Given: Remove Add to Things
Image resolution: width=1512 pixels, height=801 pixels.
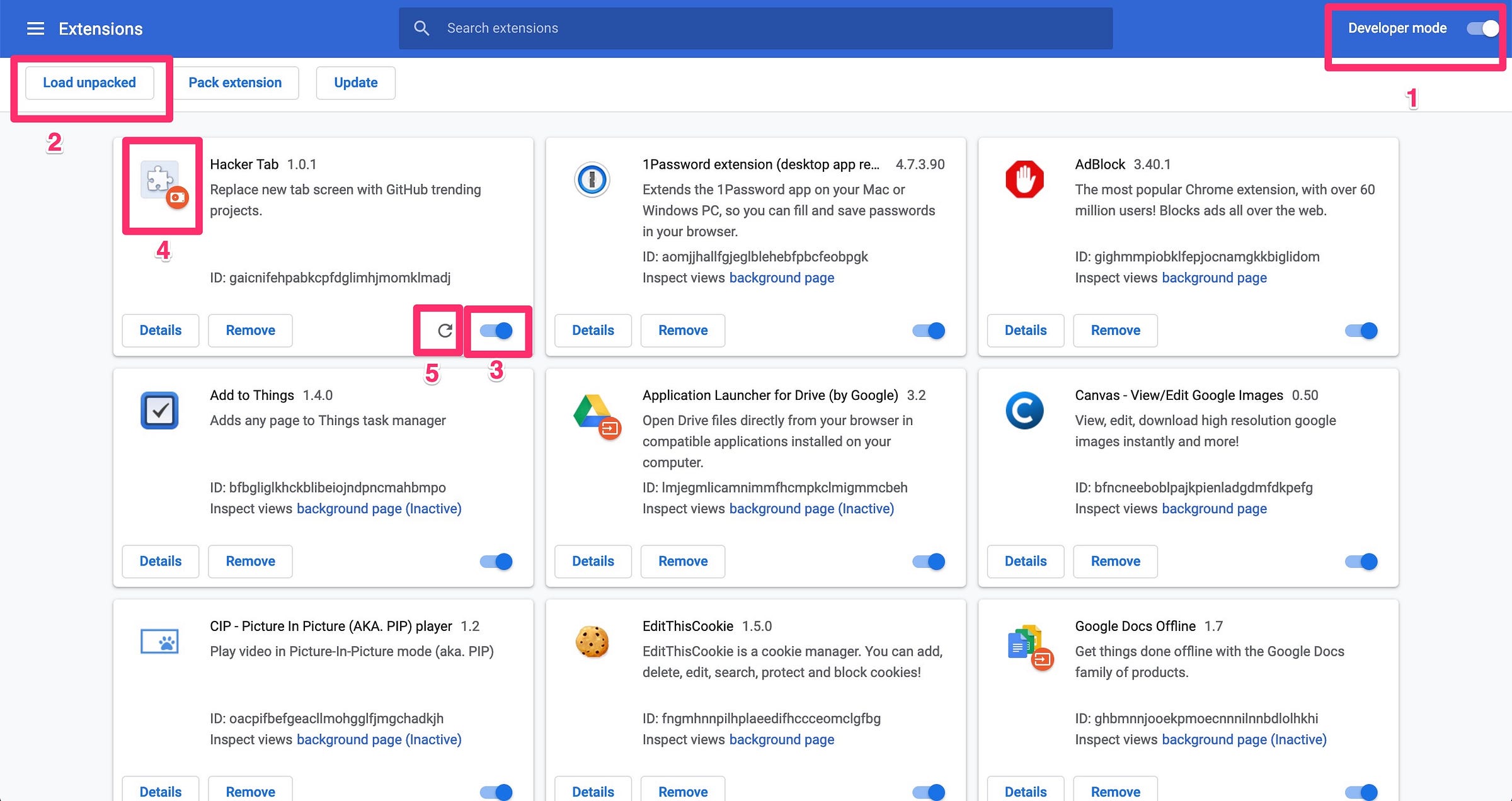Looking at the screenshot, I should click(x=250, y=562).
